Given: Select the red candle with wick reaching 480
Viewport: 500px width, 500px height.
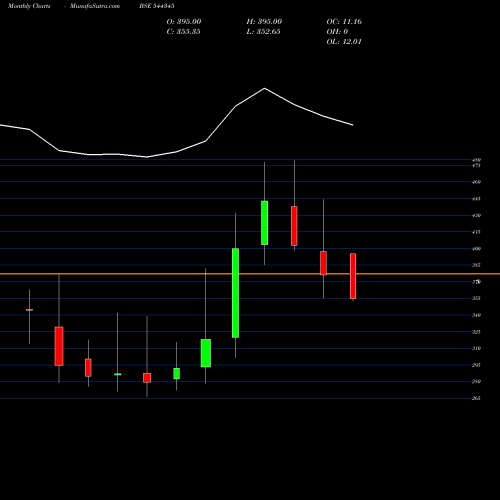Looking at the screenshot, I should (x=294, y=226).
